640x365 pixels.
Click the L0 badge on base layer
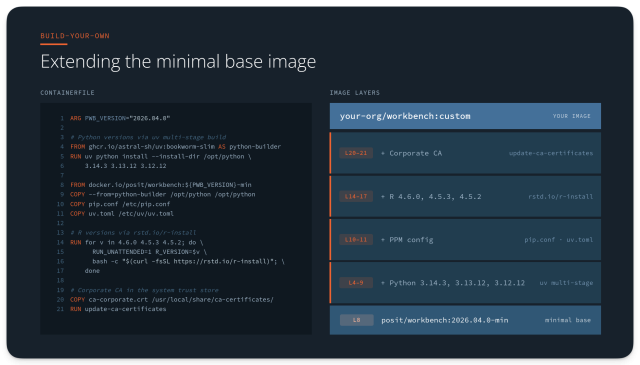pyautogui.click(x=357, y=320)
